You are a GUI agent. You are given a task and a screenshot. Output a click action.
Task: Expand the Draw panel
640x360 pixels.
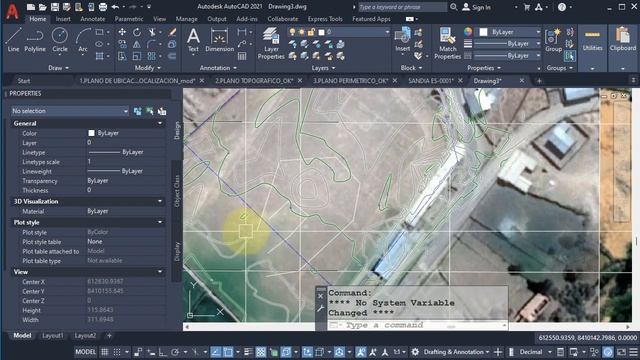pos(58,68)
